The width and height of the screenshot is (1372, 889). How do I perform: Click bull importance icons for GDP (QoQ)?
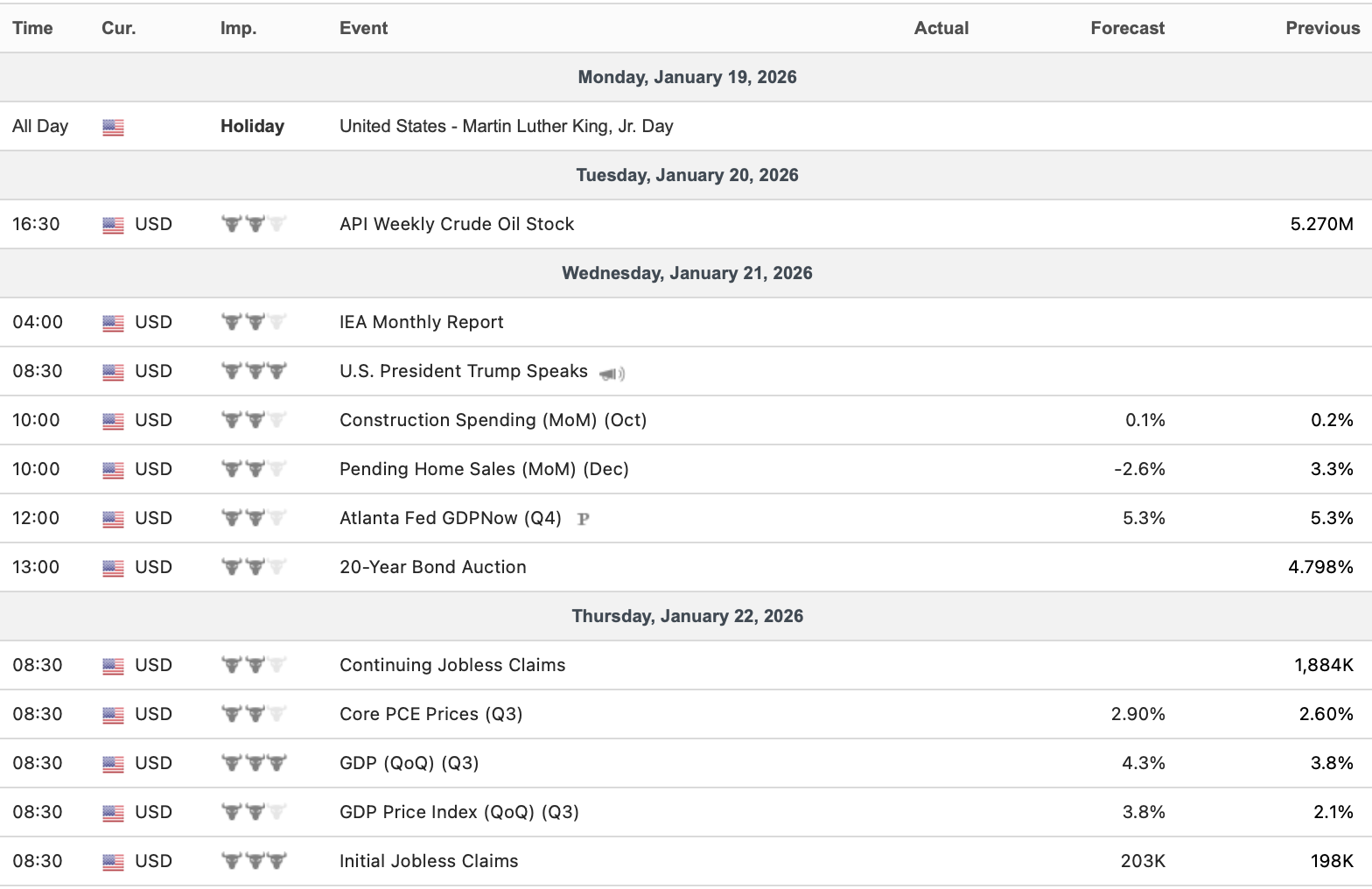[x=254, y=763]
